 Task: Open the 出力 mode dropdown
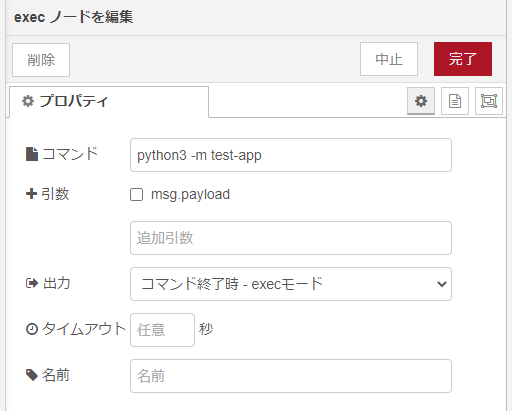point(291,284)
